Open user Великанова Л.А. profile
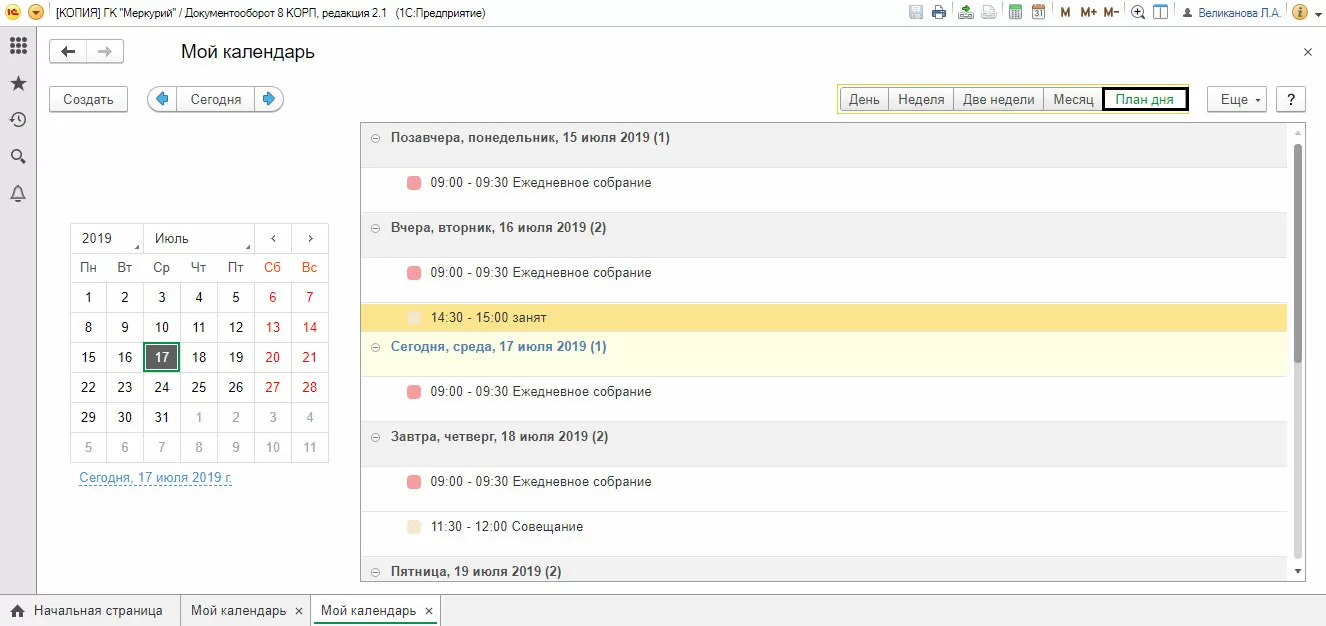1326x626 pixels. point(1232,12)
